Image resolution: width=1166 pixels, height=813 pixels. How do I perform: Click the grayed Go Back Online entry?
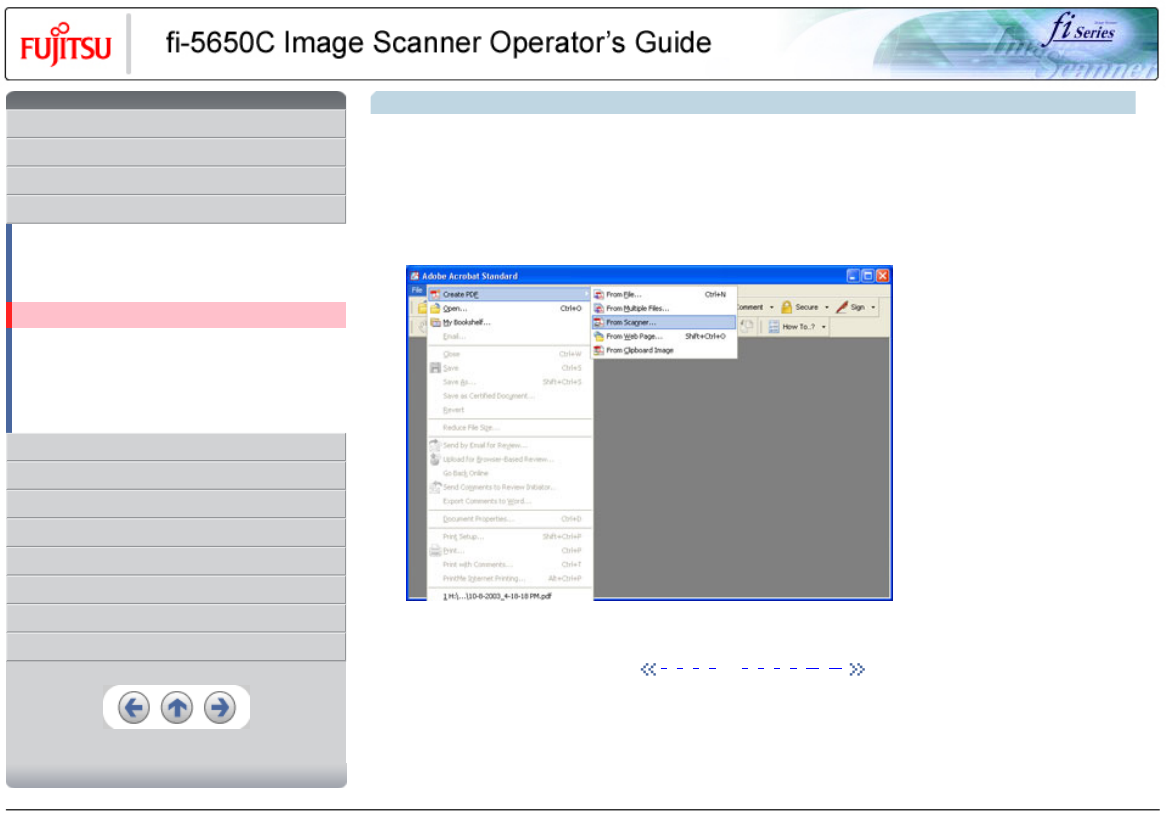509,473
